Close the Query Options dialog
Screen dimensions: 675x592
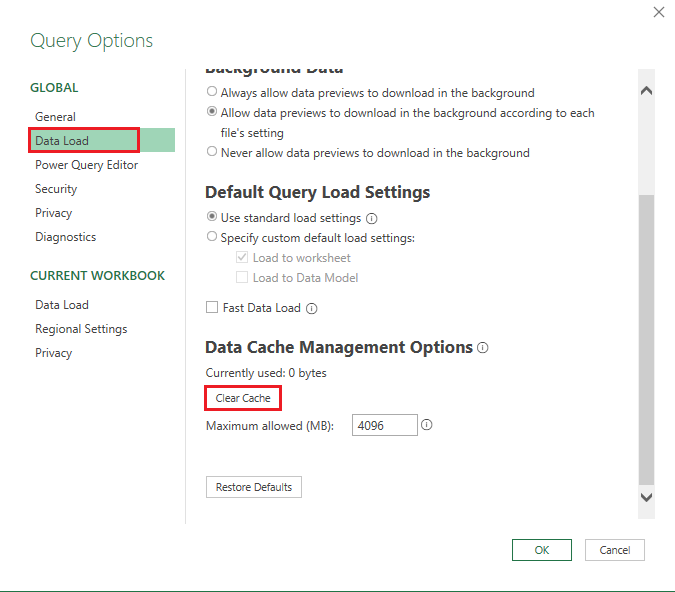[659, 12]
